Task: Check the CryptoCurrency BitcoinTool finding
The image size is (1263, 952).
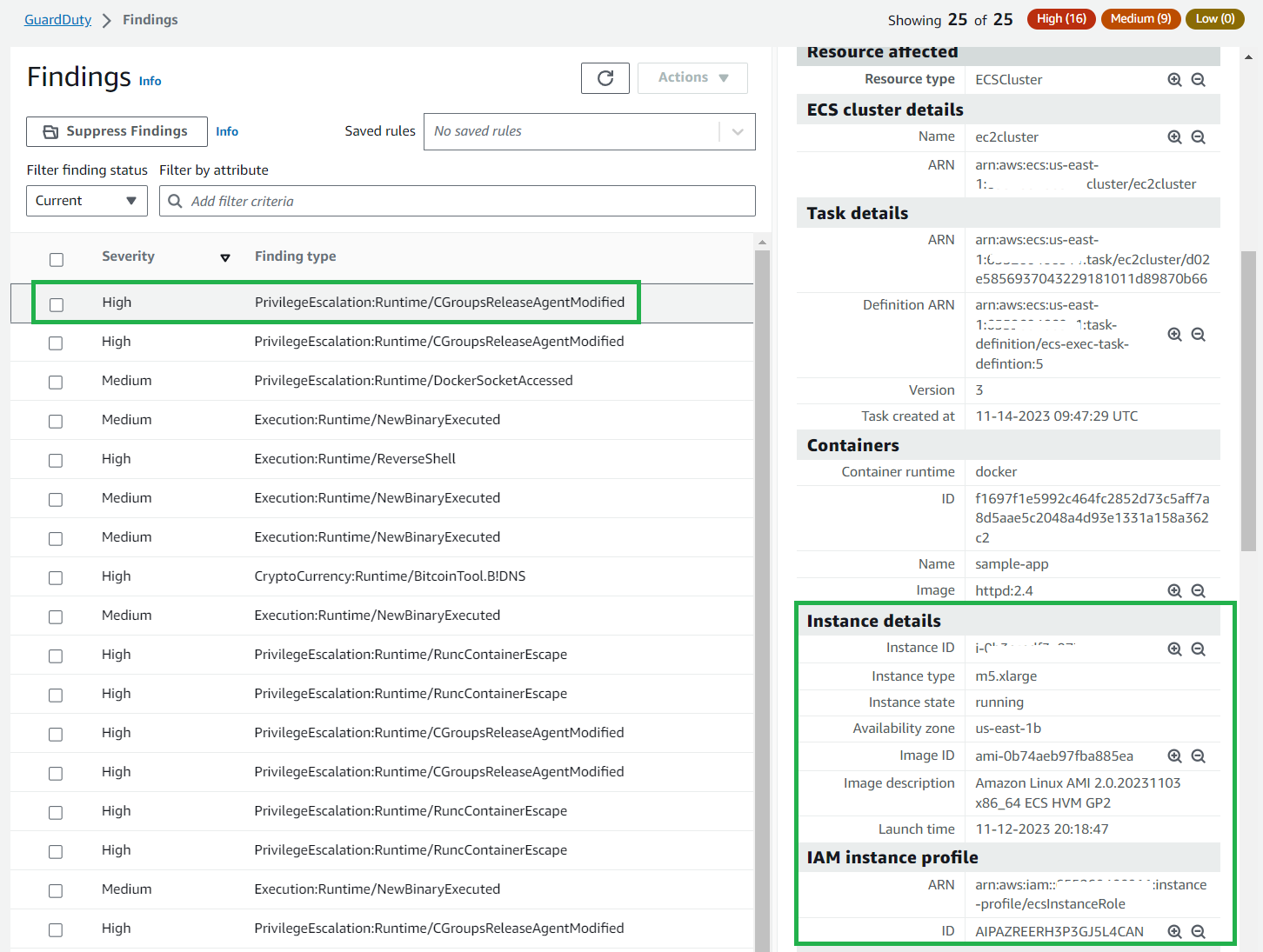Action: [56, 577]
